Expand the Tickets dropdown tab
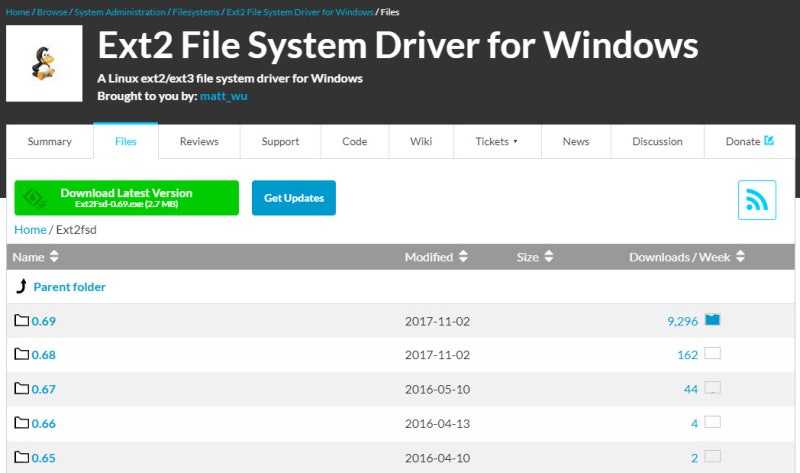 point(497,142)
